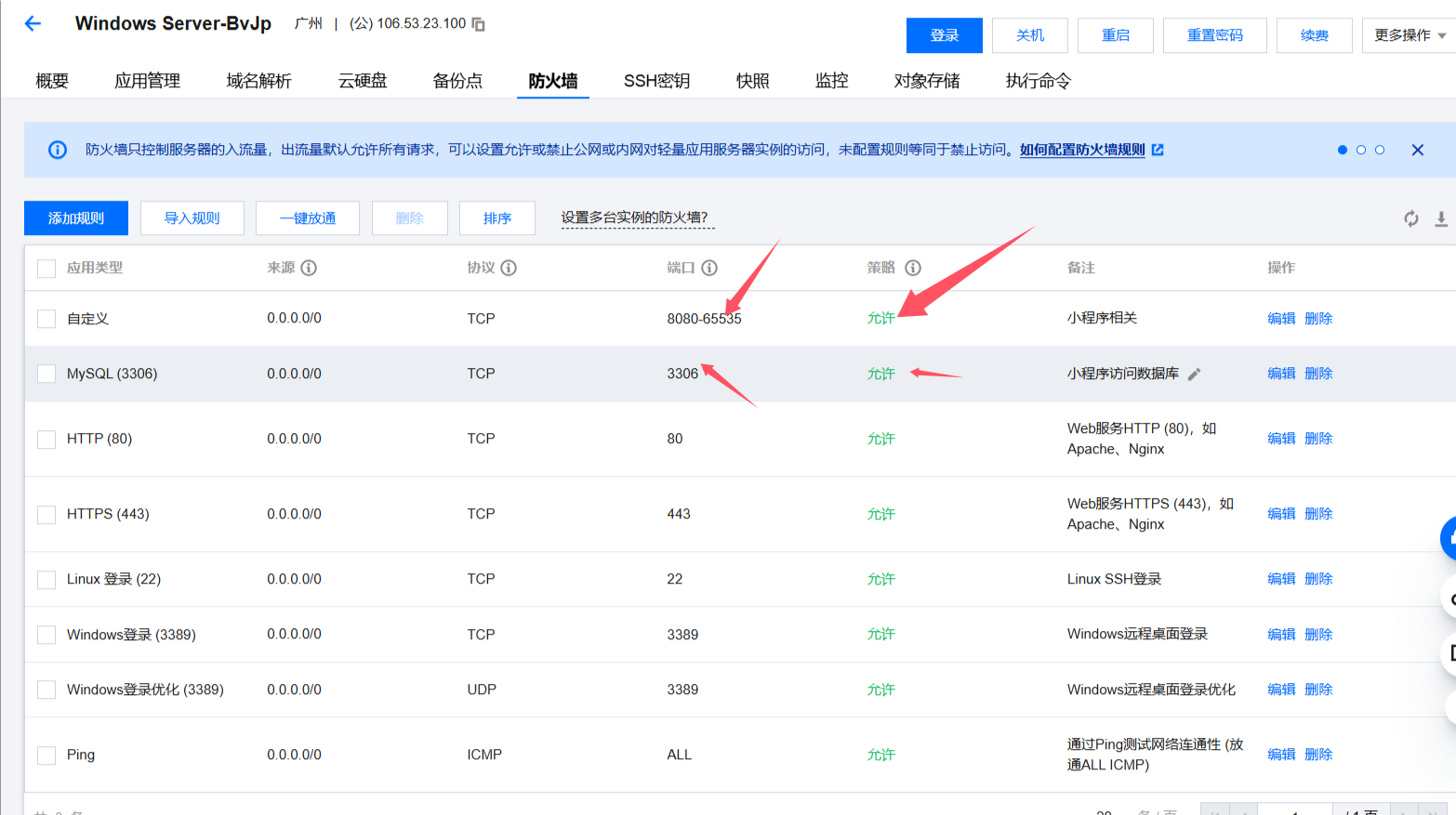This screenshot has height=815, width=1456.
Task: Click the 导入规则 button
Action: point(192,218)
